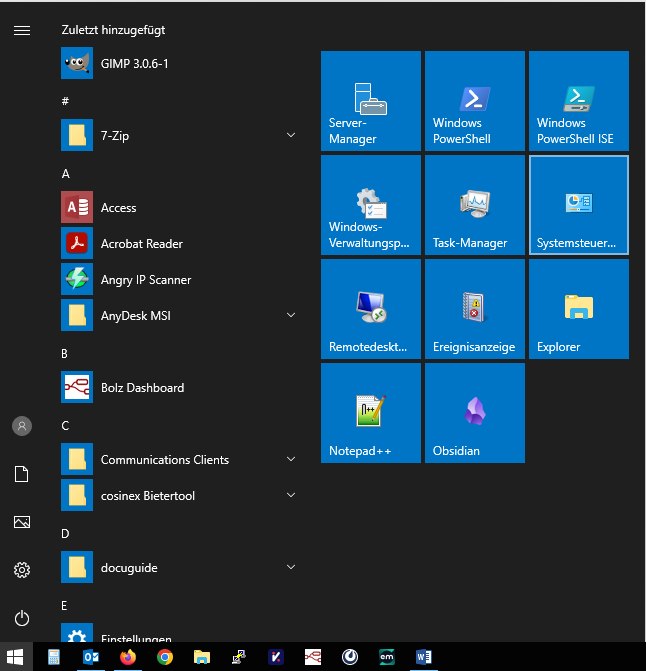Screen dimensions: 646x671
Task: Jump to the letter A section header
Action: click(66, 173)
